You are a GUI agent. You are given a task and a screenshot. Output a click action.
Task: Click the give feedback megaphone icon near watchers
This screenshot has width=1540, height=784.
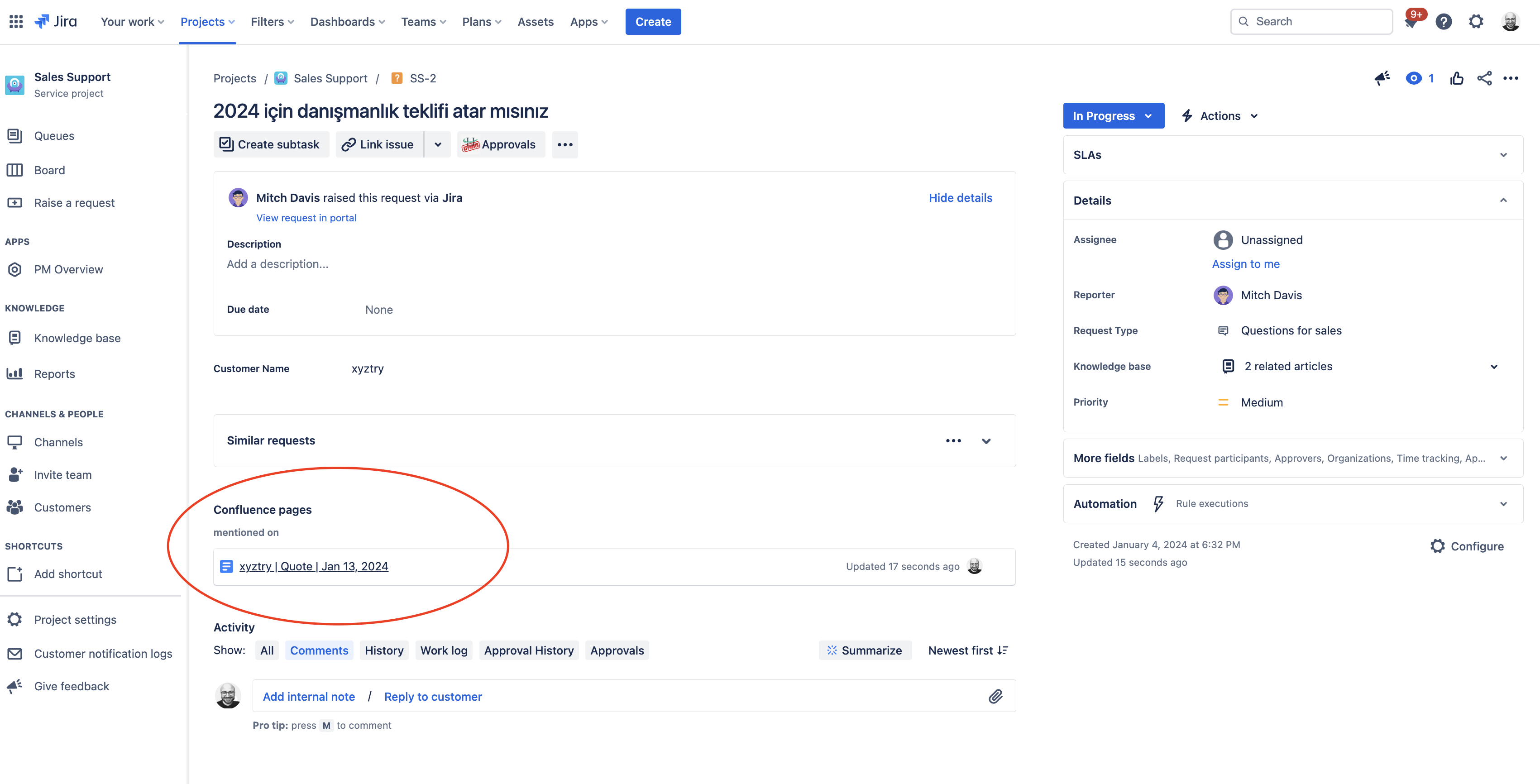click(x=1382, y=78)
